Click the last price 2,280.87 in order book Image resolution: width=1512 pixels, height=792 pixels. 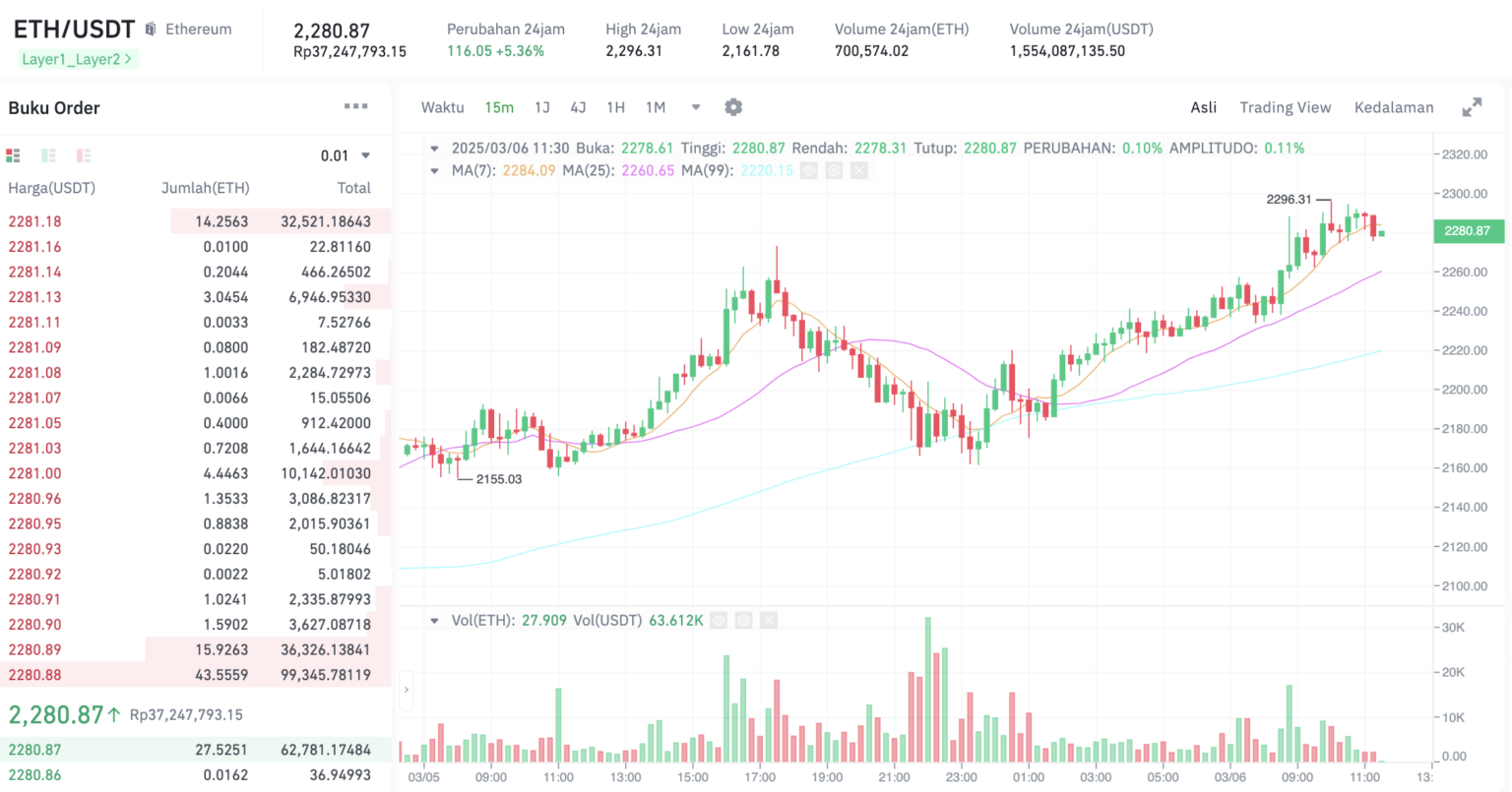pos(56,714)
